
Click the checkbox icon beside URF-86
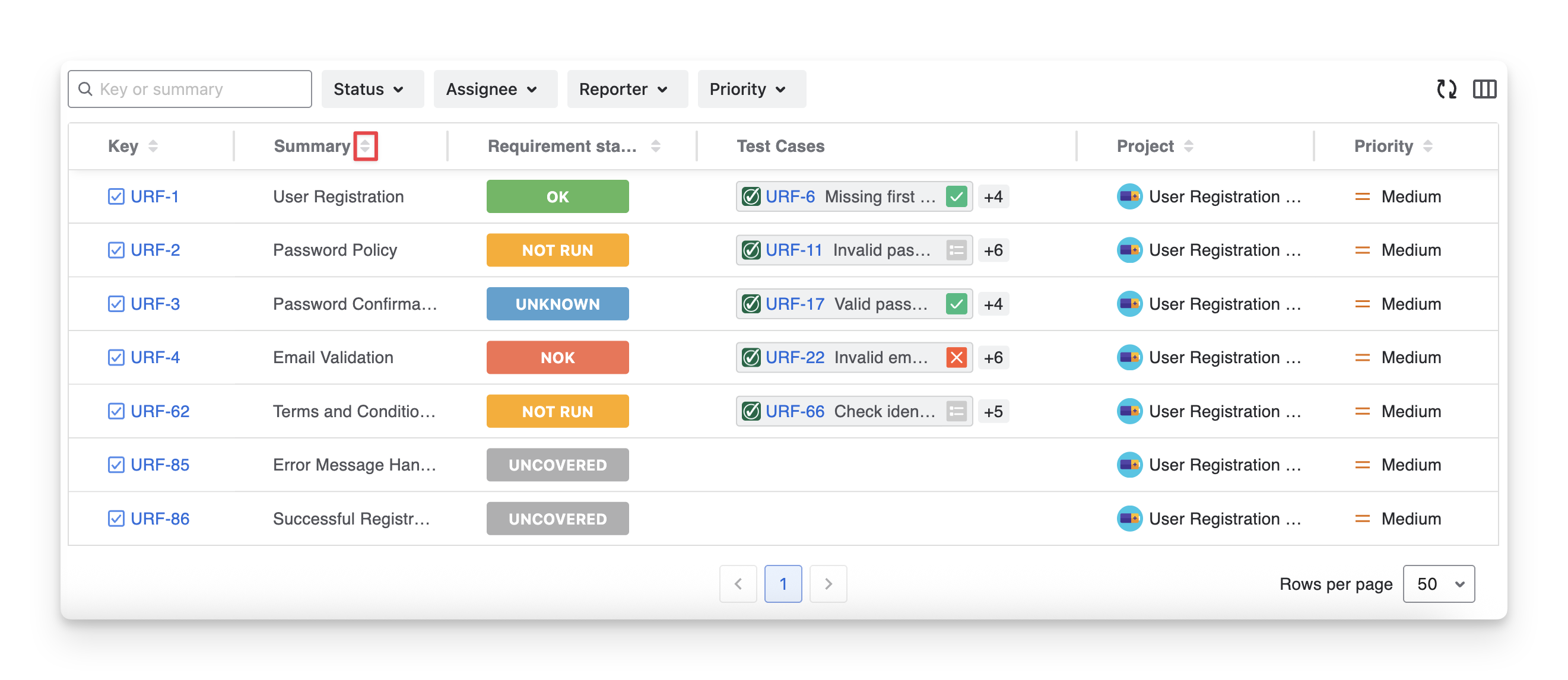pyautogui.click(x=116, y=519)
